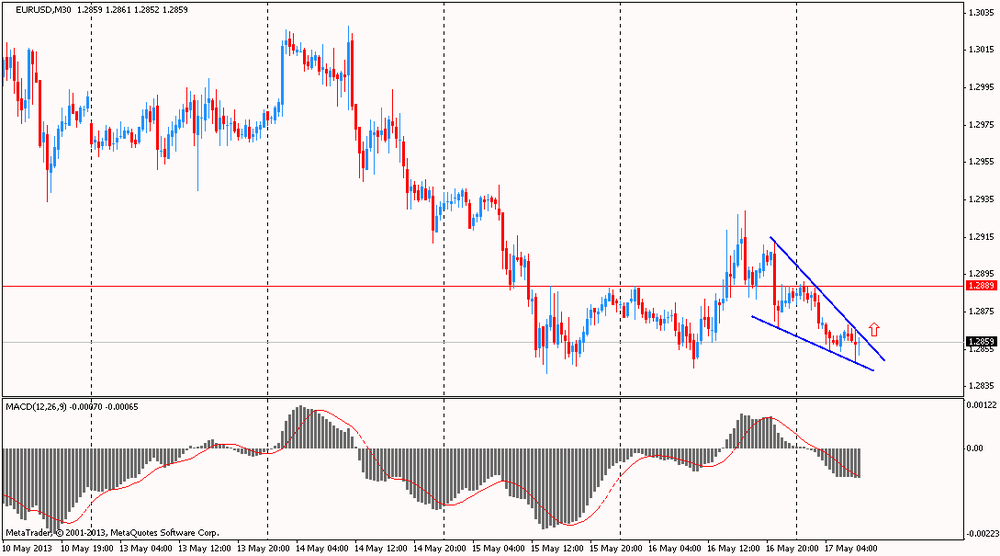Select the red 1.2889 price tag

pos(982,286)
